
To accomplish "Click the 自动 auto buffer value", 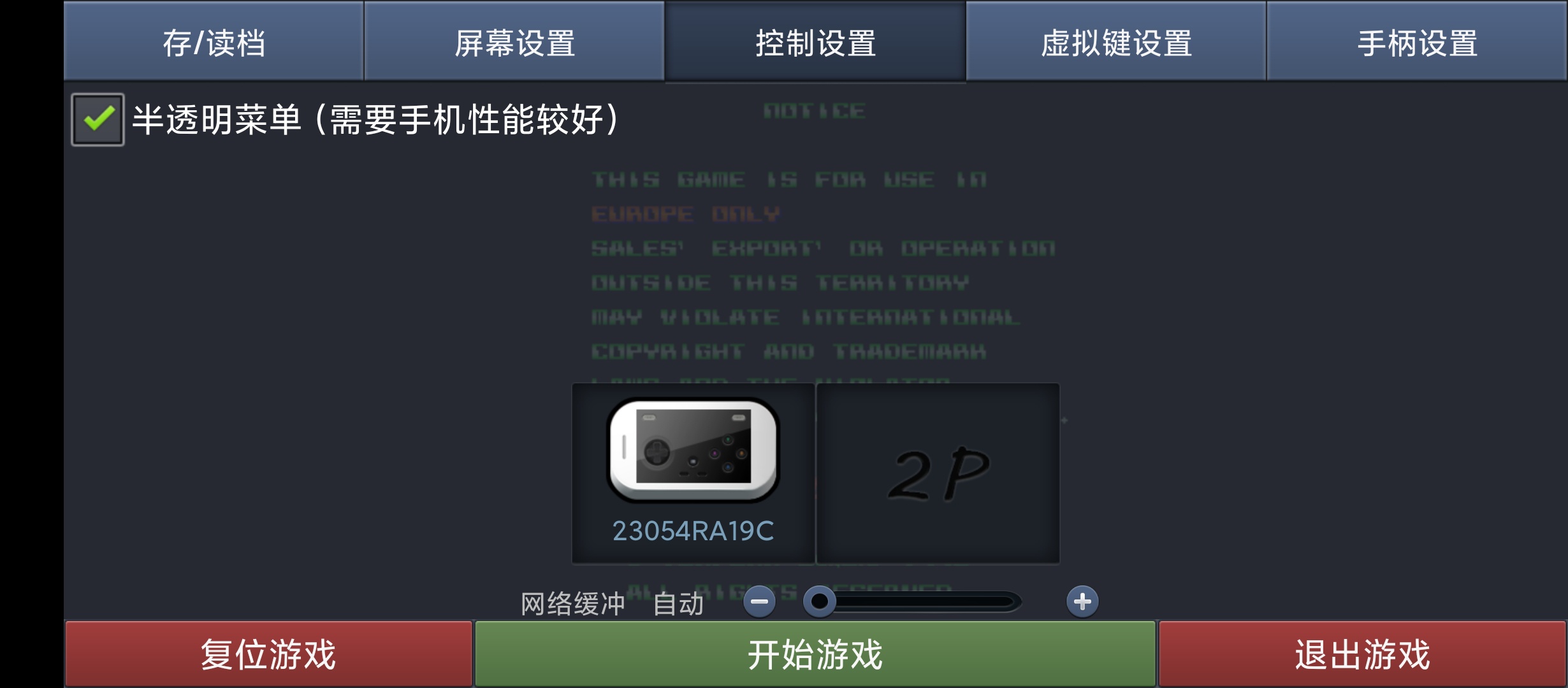I will pyautogui.click(x=679, y=603).
